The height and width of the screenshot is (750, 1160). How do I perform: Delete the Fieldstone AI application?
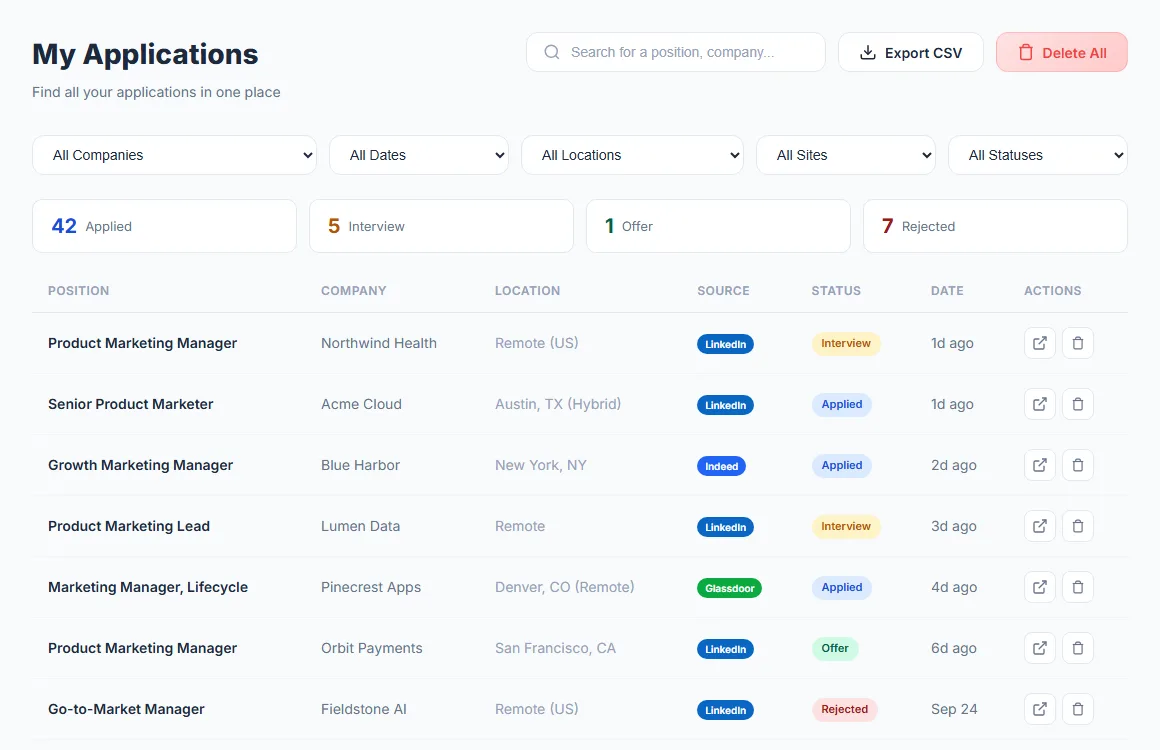pyautogui.click(x=1078, y=709)
